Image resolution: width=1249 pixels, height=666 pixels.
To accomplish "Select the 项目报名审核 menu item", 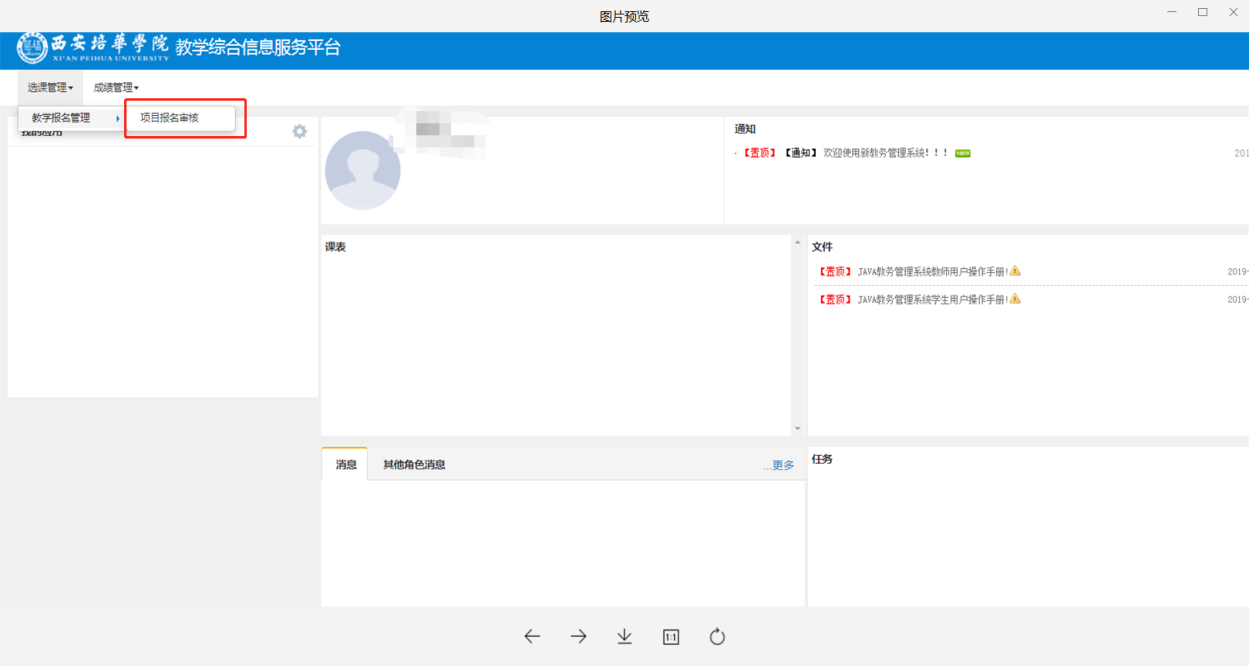I will [x=170, y=118].
